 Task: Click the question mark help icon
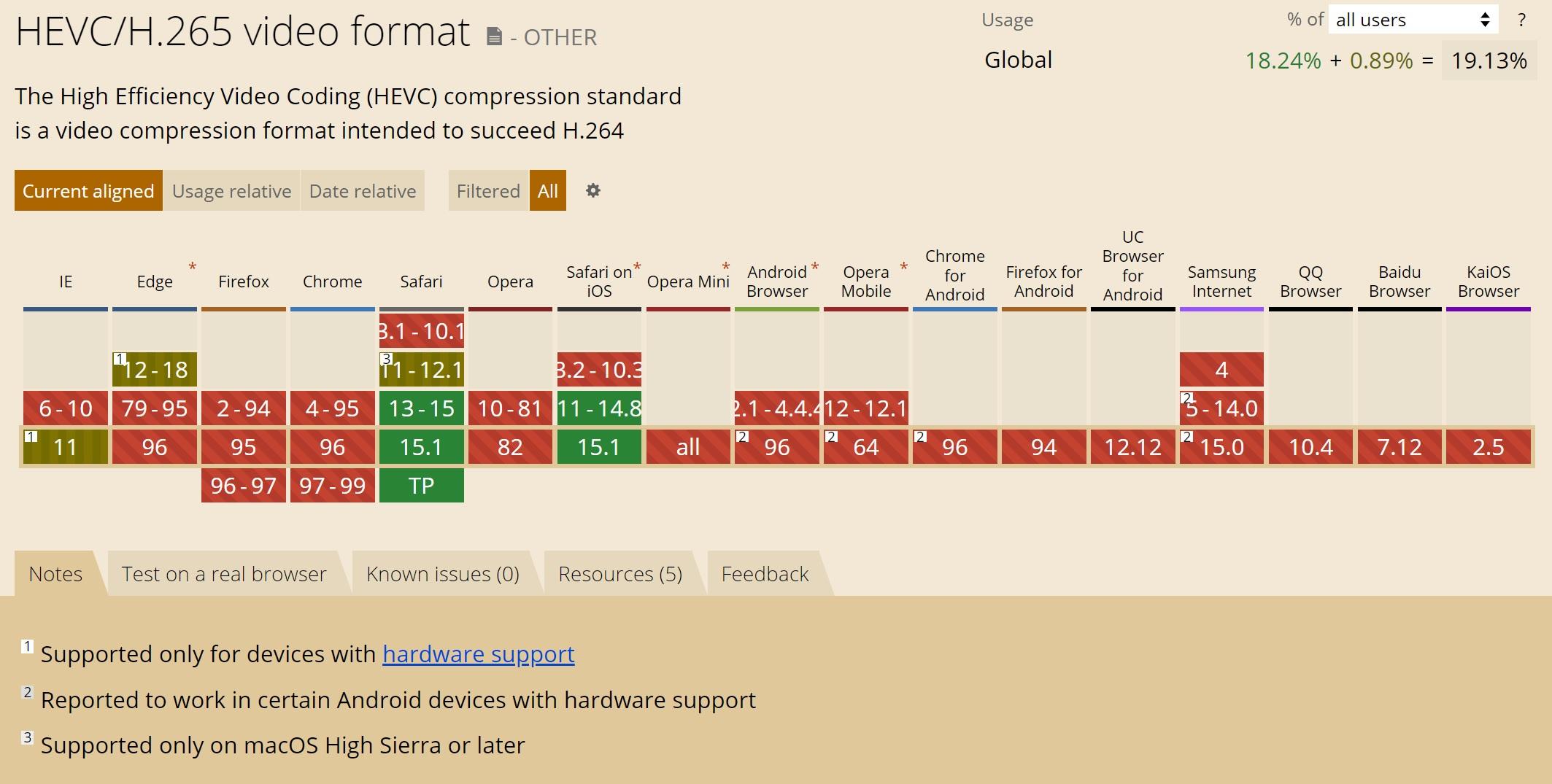pos(1521,20)
